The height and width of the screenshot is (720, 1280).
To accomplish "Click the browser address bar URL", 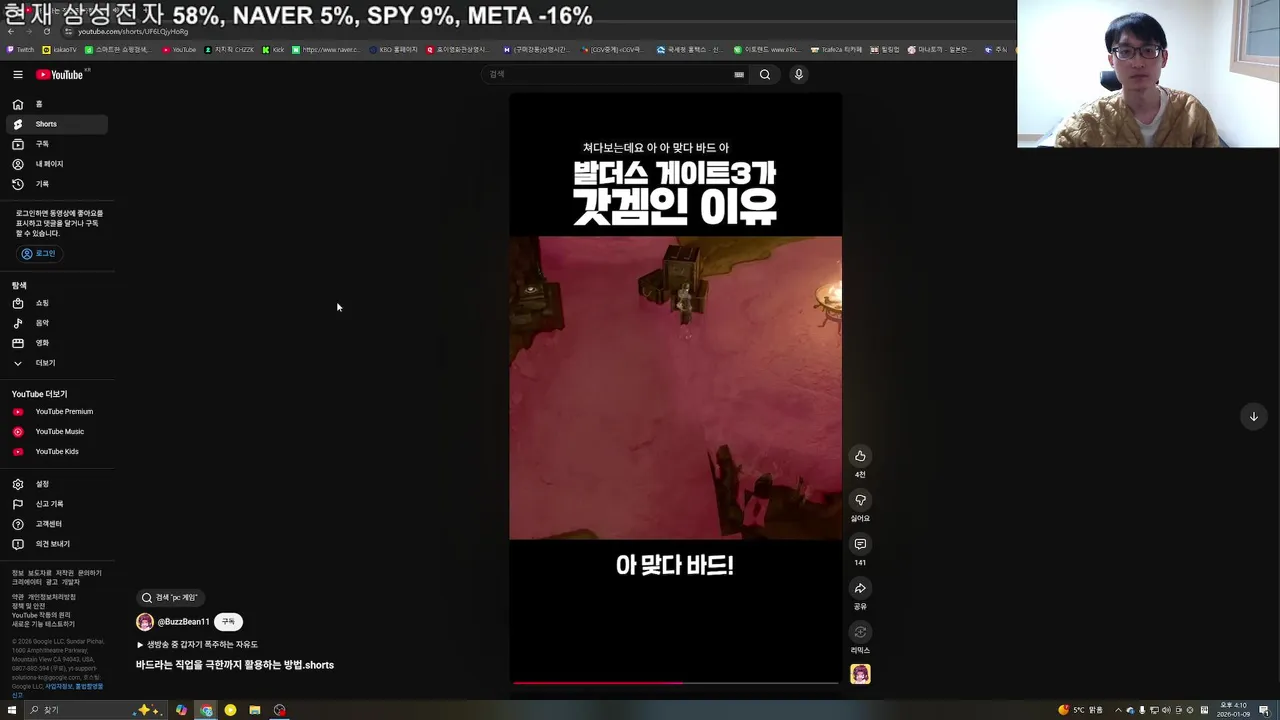I will click(x=133, y=31).
